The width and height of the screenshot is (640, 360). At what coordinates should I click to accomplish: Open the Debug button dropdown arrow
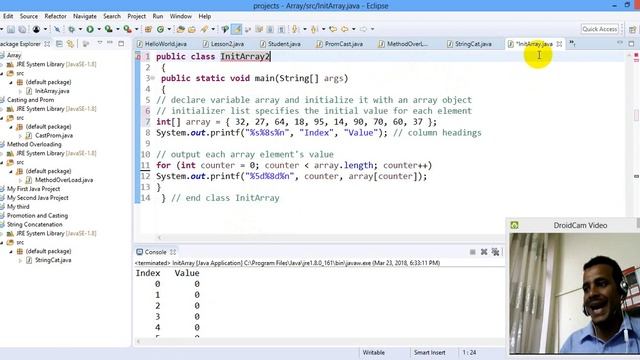coord(80,29)
